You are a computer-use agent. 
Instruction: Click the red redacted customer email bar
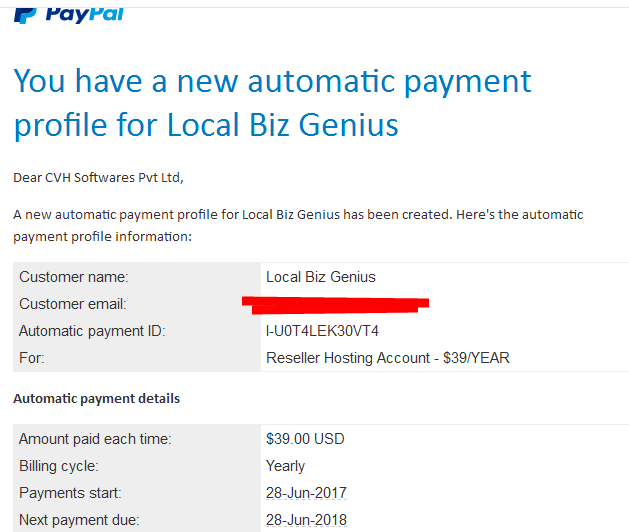tap(335, 305)
